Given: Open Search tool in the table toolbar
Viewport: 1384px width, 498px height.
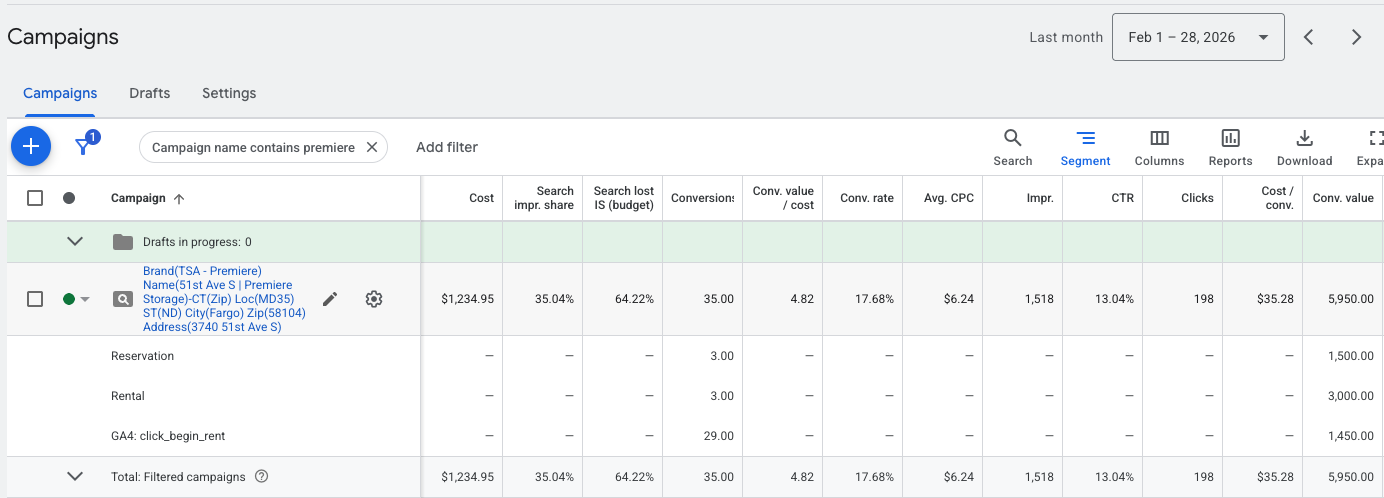Looking at the screenshot, I should (1012, 147).
